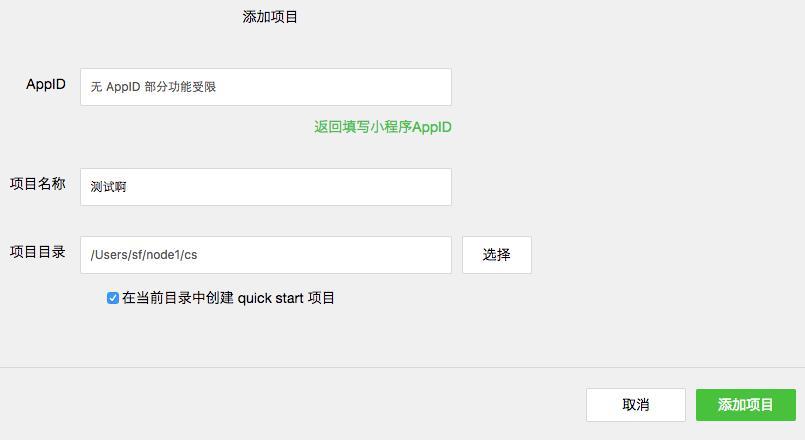Click the AppID field label
The image size is (805, 440).
(x=46, y=85)
